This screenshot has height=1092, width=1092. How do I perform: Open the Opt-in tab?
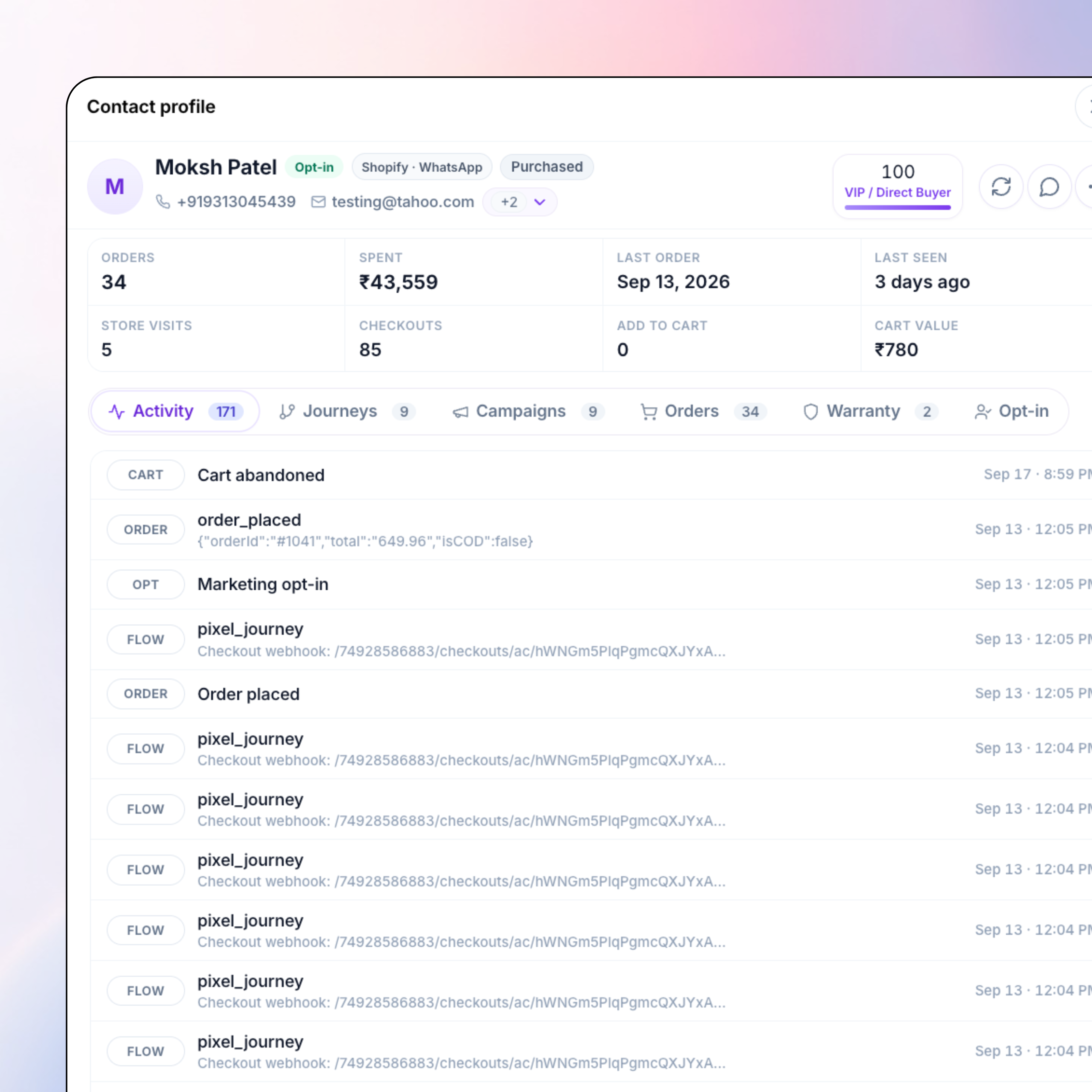point(1012,412)
